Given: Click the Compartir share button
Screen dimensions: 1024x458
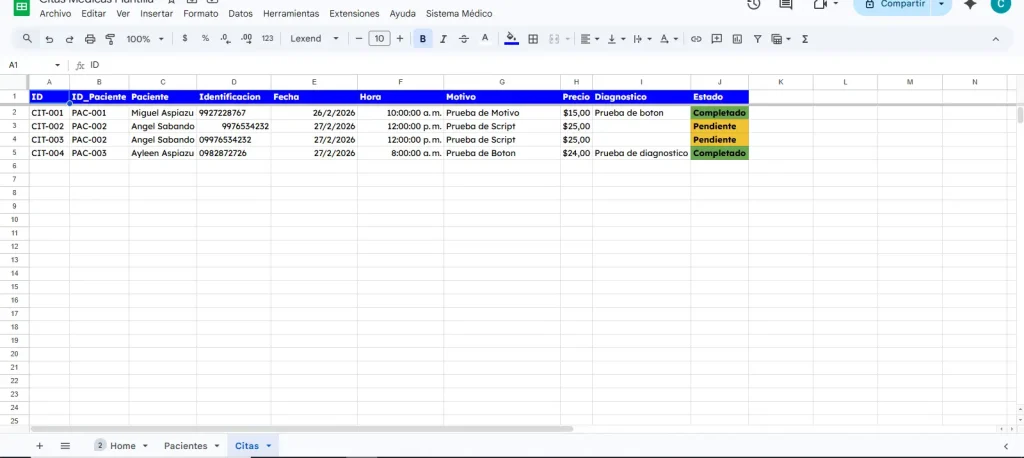Looking at the screenshot, I should tap(894, 5).
